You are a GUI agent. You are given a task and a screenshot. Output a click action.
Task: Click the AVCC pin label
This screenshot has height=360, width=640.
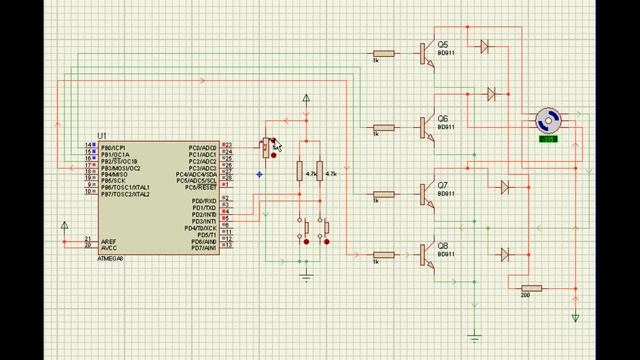(109, 248)
